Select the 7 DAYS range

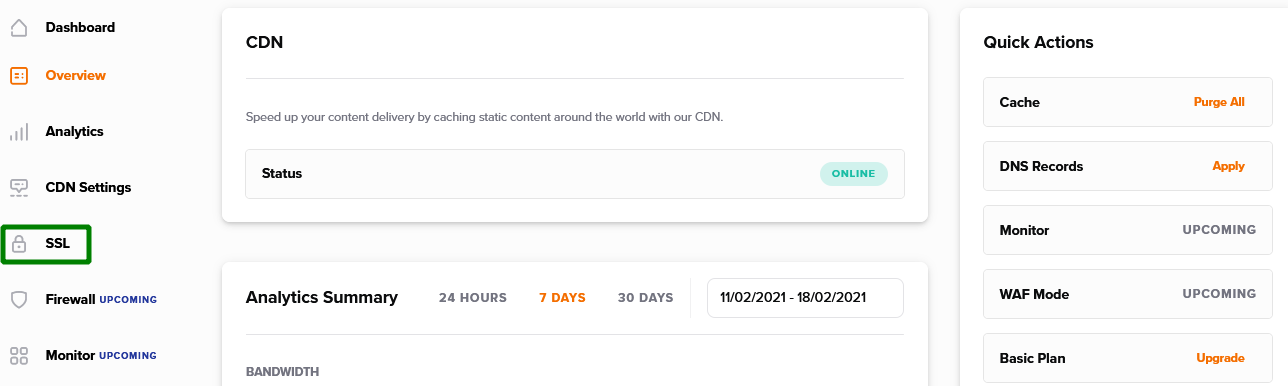[x=562, y=298]
